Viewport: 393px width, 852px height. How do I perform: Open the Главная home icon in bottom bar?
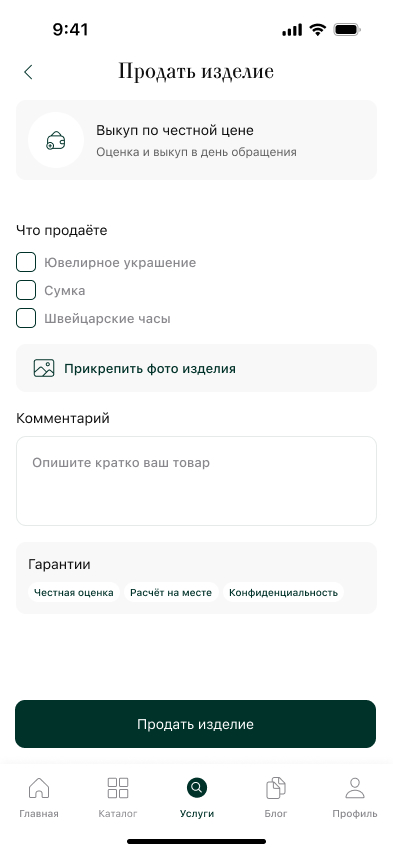[x=39, y=787]
